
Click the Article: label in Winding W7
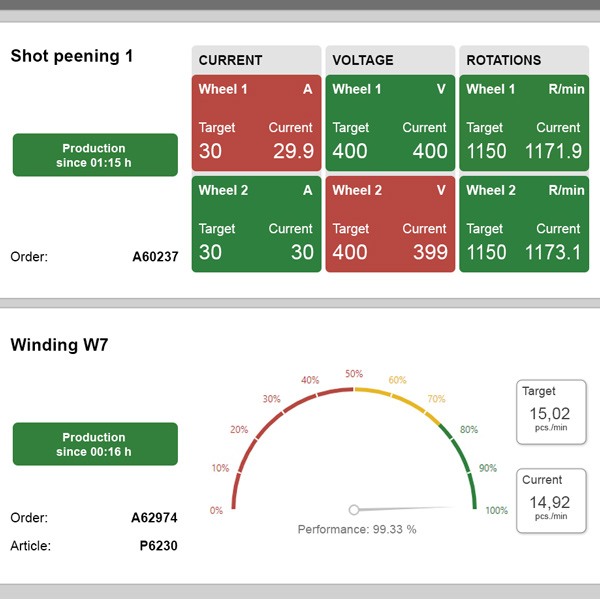pyautogui.click(x=30, y=545)
